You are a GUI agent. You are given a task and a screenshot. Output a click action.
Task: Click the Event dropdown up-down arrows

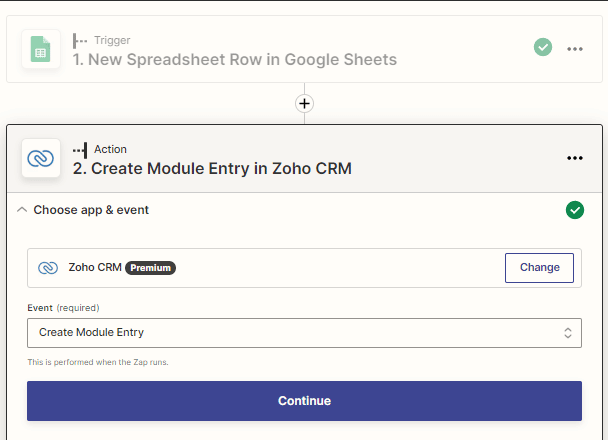coord(568,333)
